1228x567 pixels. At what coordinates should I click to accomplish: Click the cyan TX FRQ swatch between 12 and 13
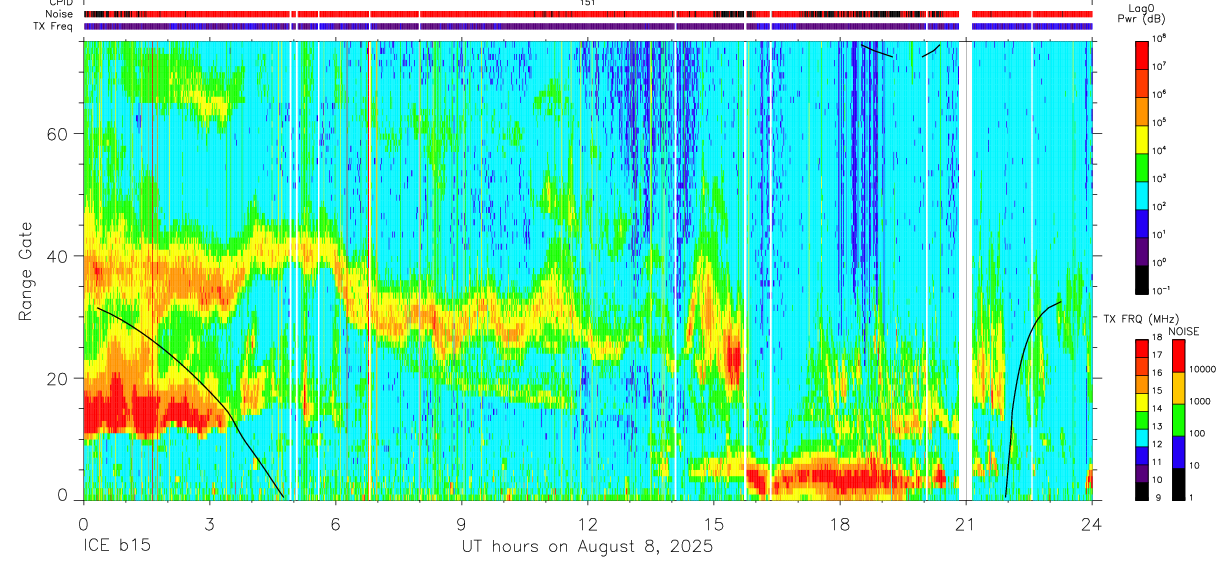coord(1141,437)
